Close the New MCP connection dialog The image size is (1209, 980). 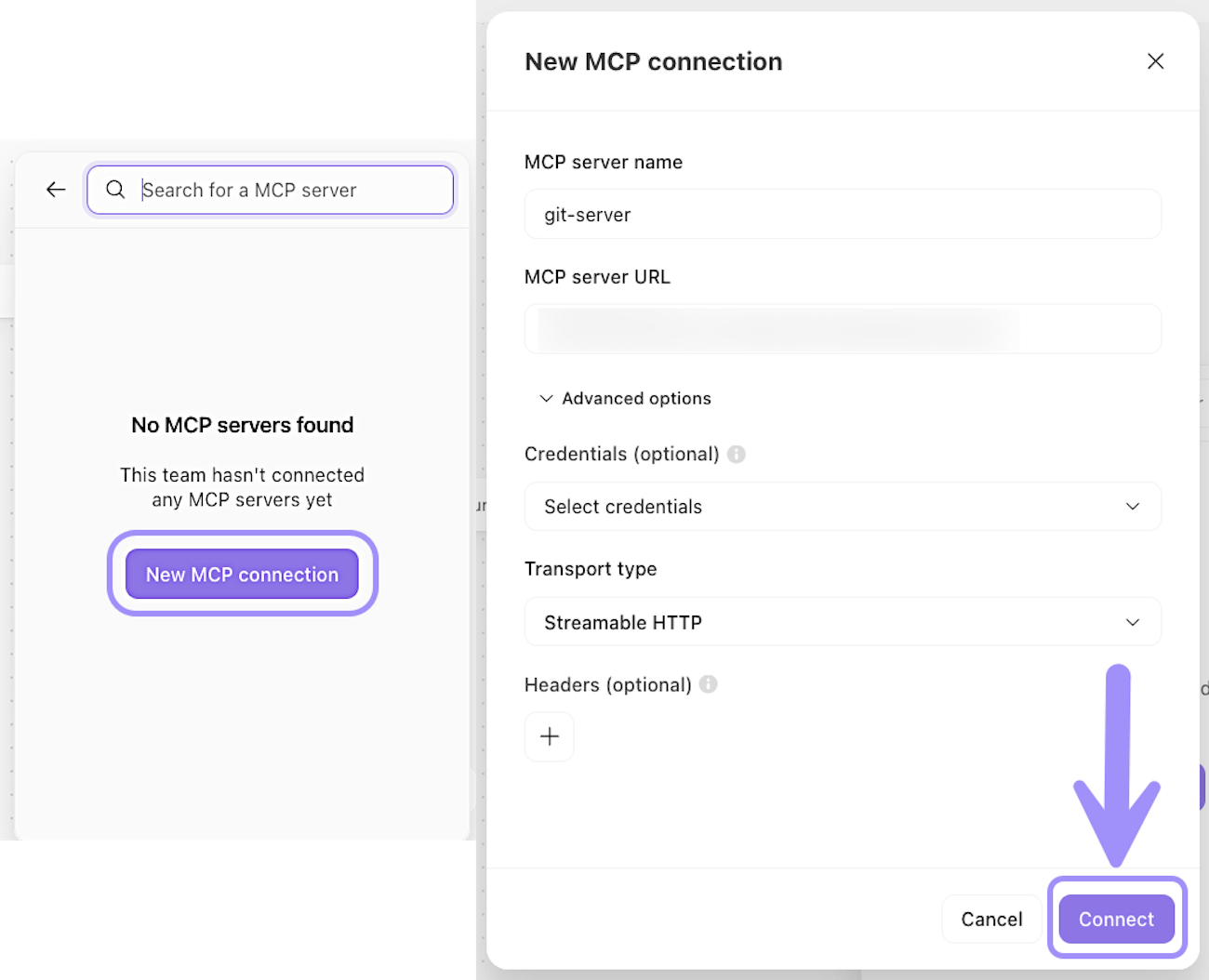coord(1155,61)
